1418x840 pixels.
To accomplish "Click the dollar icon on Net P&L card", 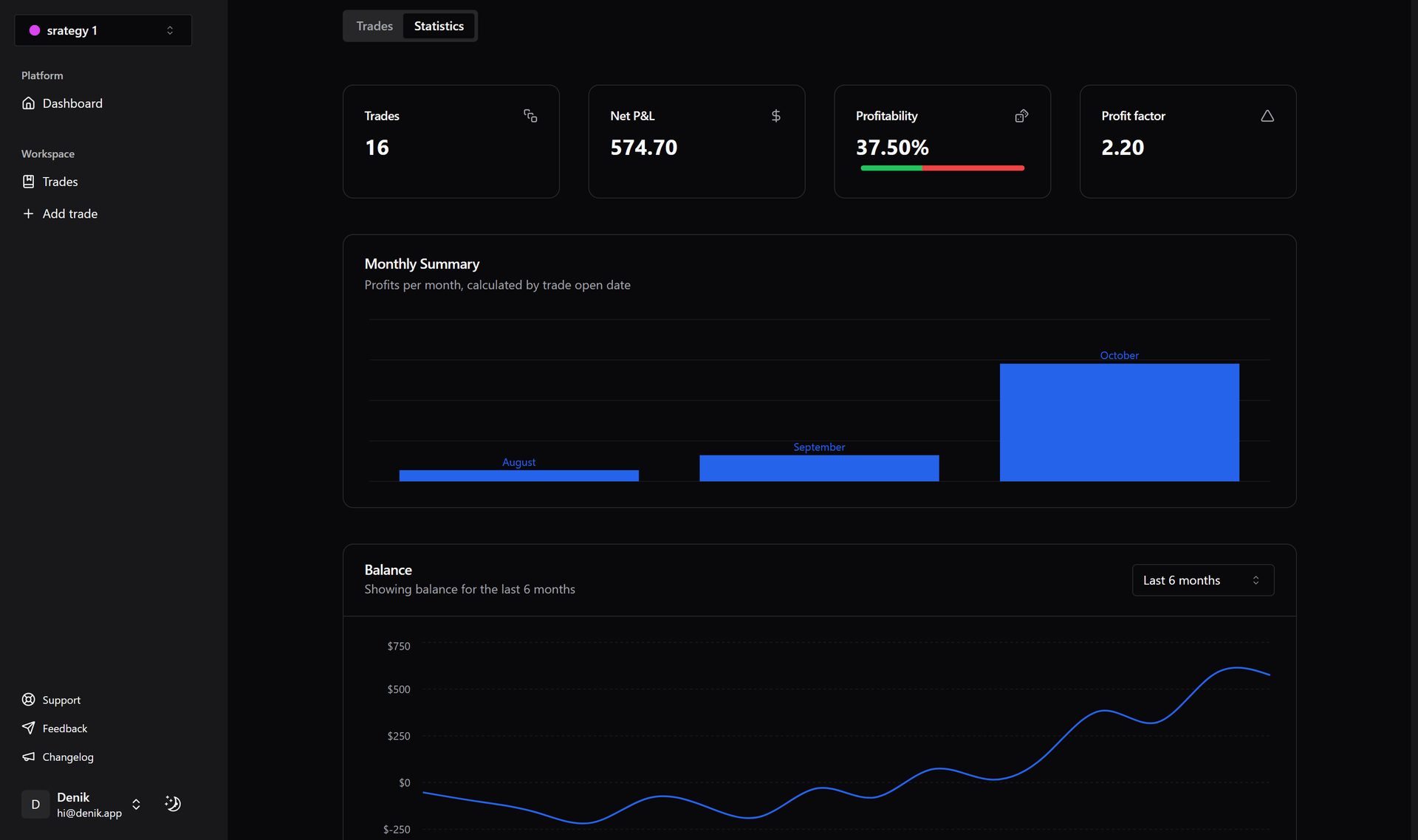I will pos(775,116).
